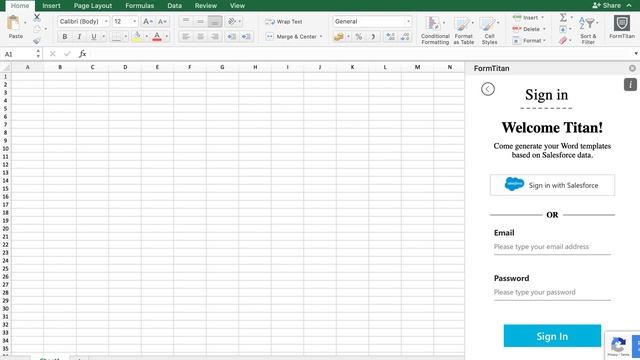Click the Format Painter brush icon

(37, 40)
